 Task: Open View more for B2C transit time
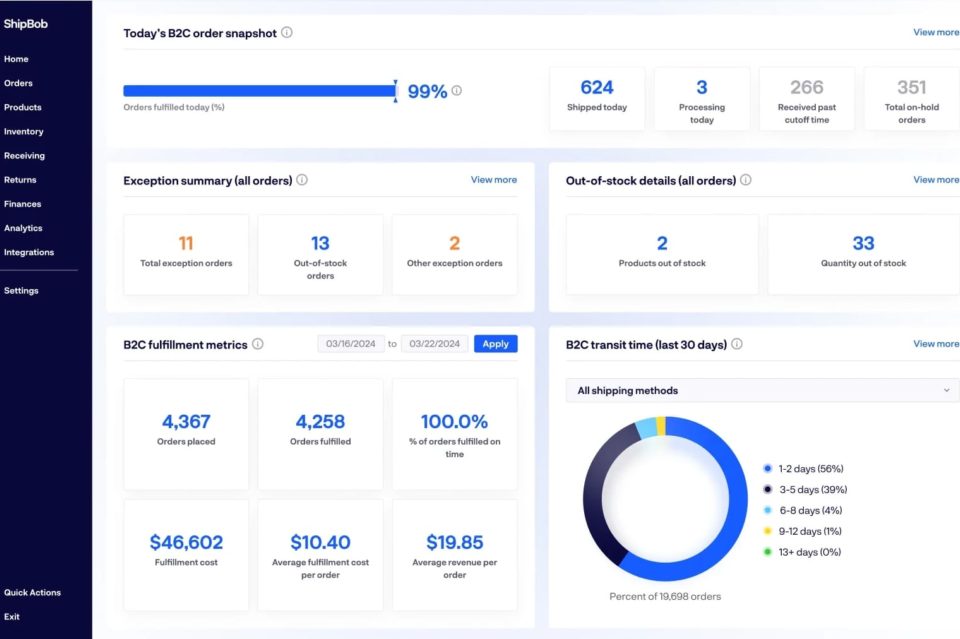click(935, 344)
